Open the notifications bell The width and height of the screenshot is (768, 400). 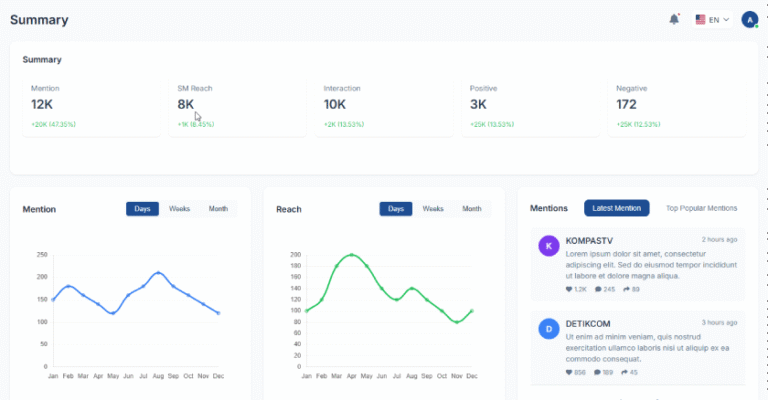(x=674, y=19)
